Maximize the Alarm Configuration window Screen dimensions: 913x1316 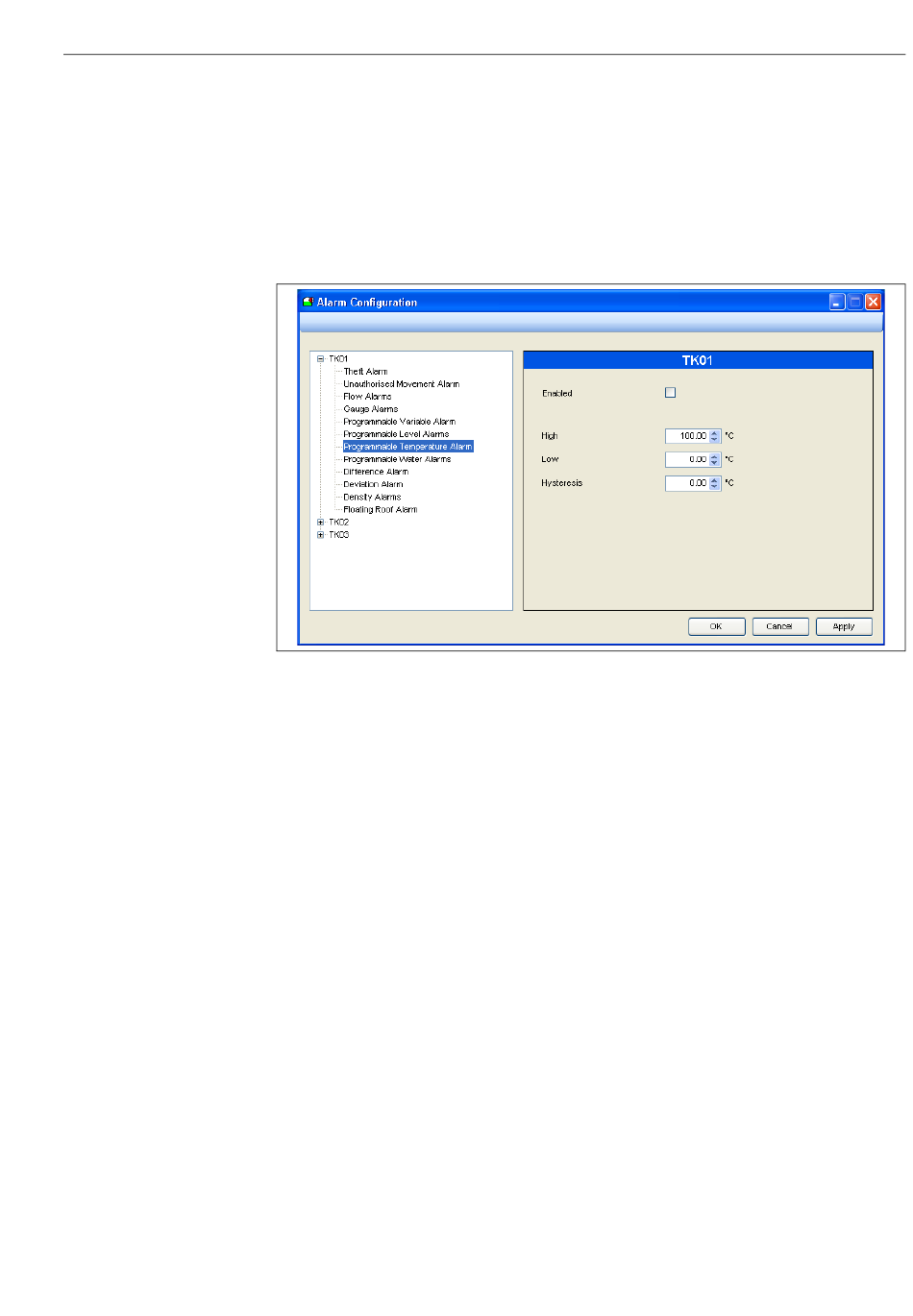click(855, 302)
